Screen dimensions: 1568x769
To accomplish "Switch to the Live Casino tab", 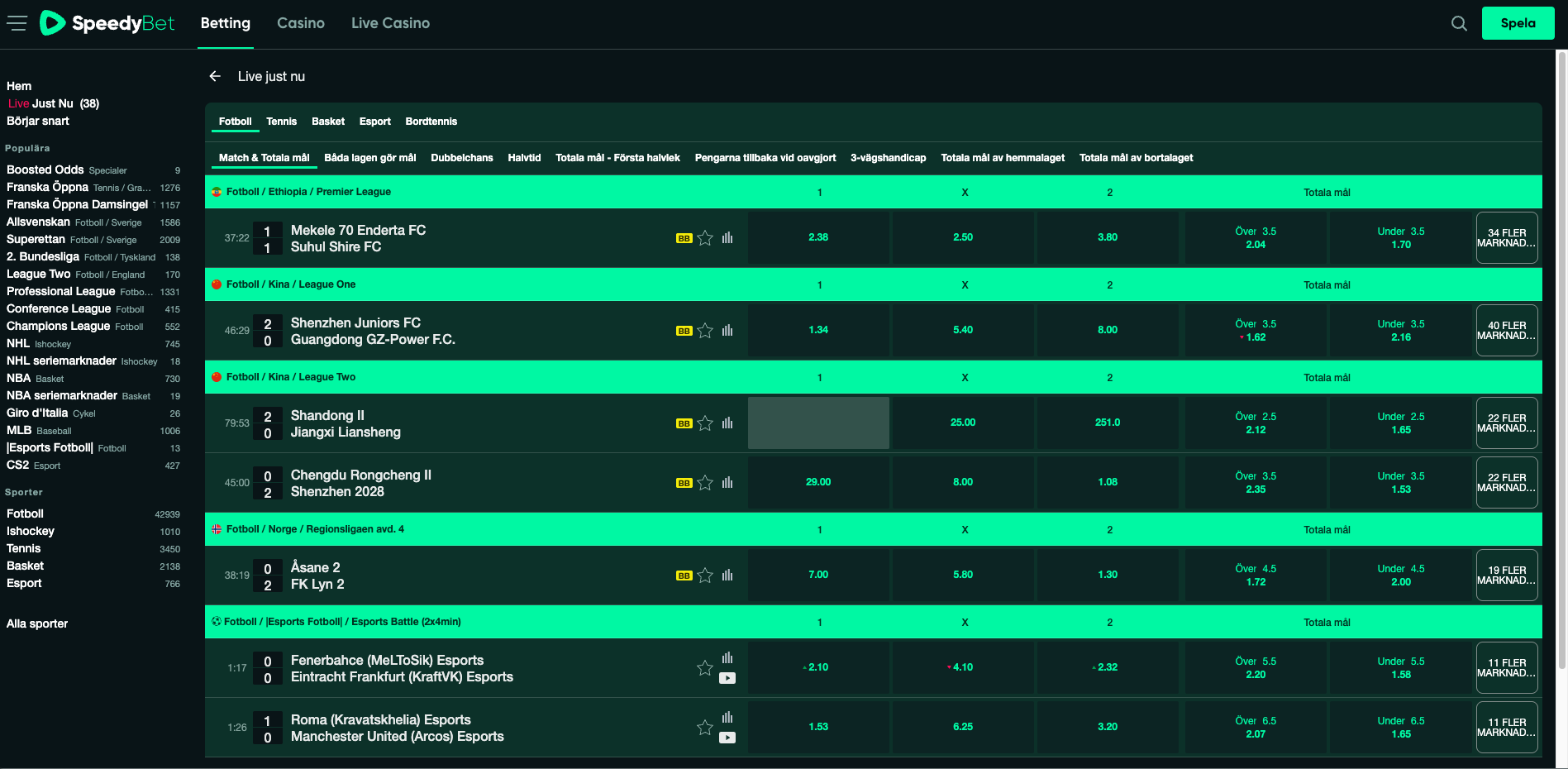I will click(390, 23).
